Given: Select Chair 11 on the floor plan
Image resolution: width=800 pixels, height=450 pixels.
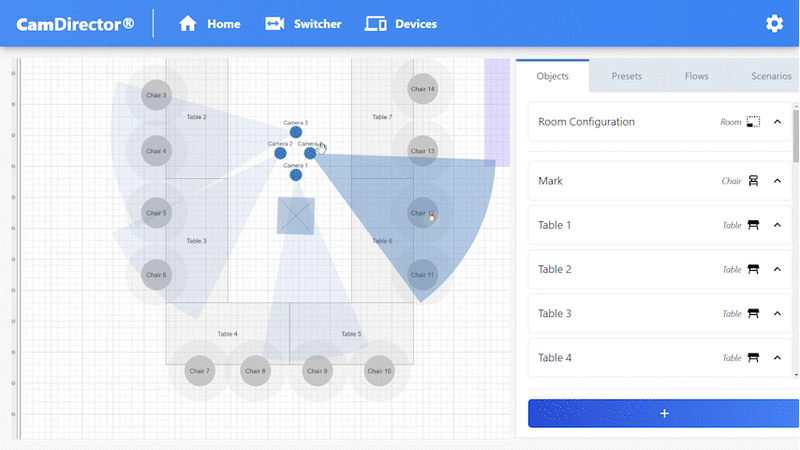Looking at the screenshot, I should [422, 274].
